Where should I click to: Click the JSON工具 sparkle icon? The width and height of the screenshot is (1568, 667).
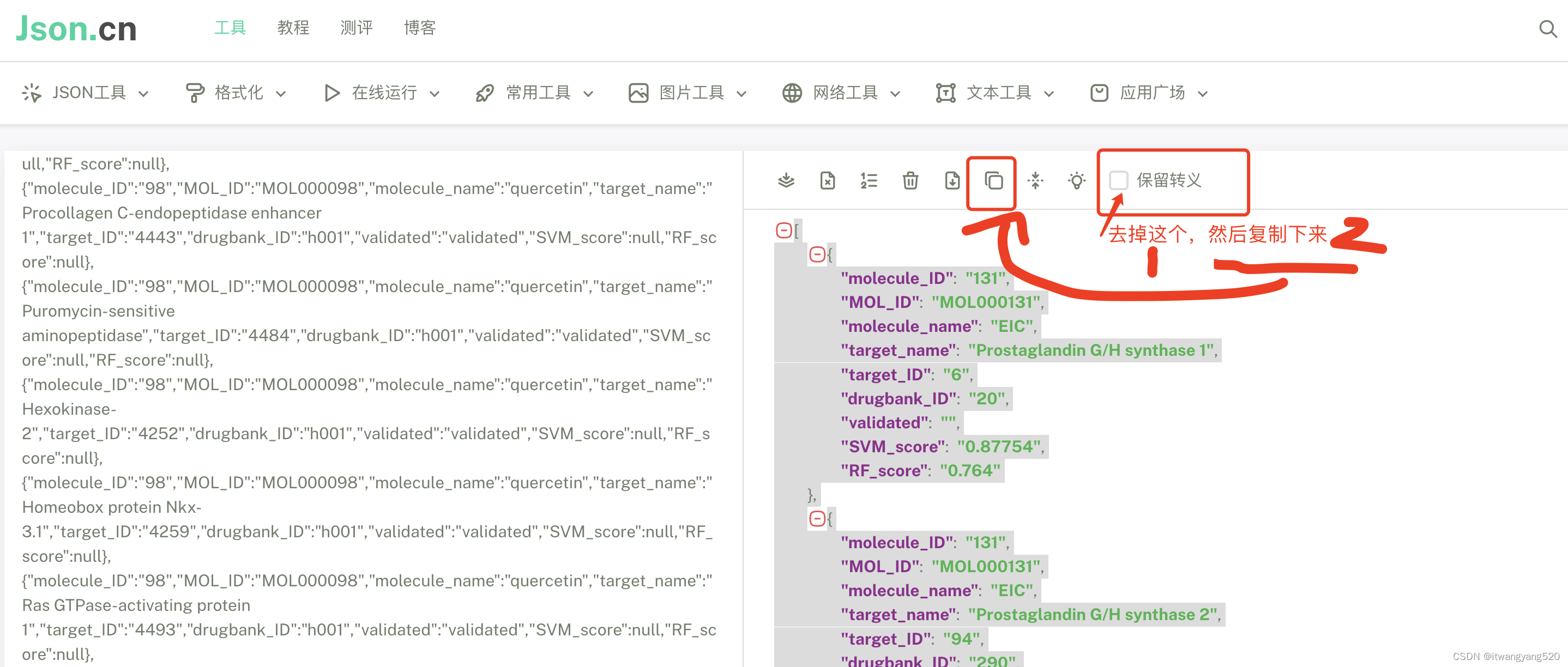tap(31, 93)
